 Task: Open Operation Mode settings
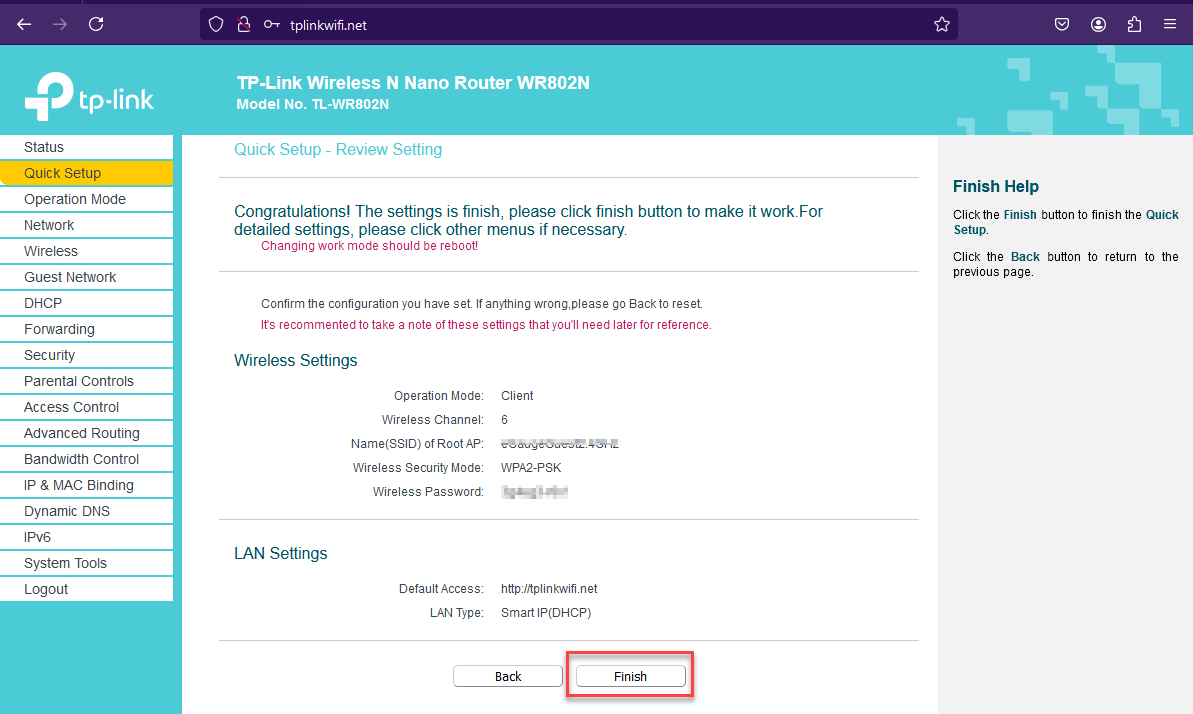click(87, 199)
